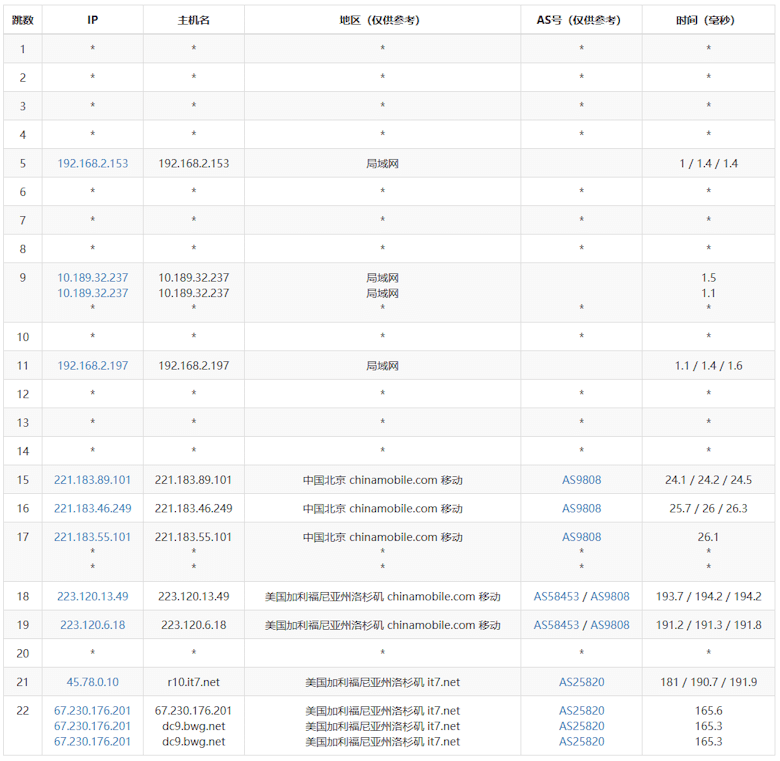780x761 pixels.
Task: Click the AS58453 link in hop 19
Action: tap(556, 625)
